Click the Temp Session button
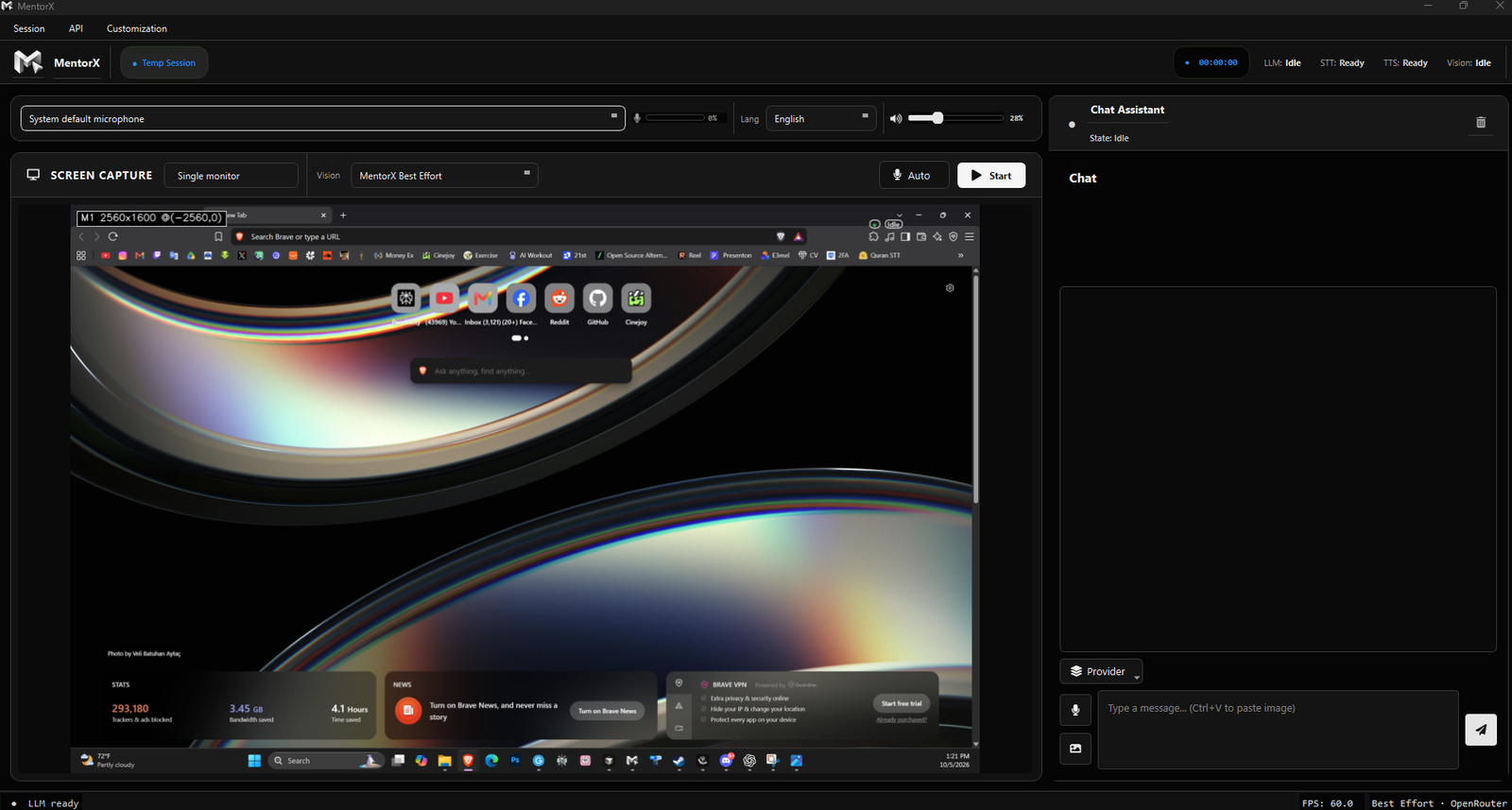Image resolution: width=1512 pixels, height=810 pixels. click(x=164, y=63)
